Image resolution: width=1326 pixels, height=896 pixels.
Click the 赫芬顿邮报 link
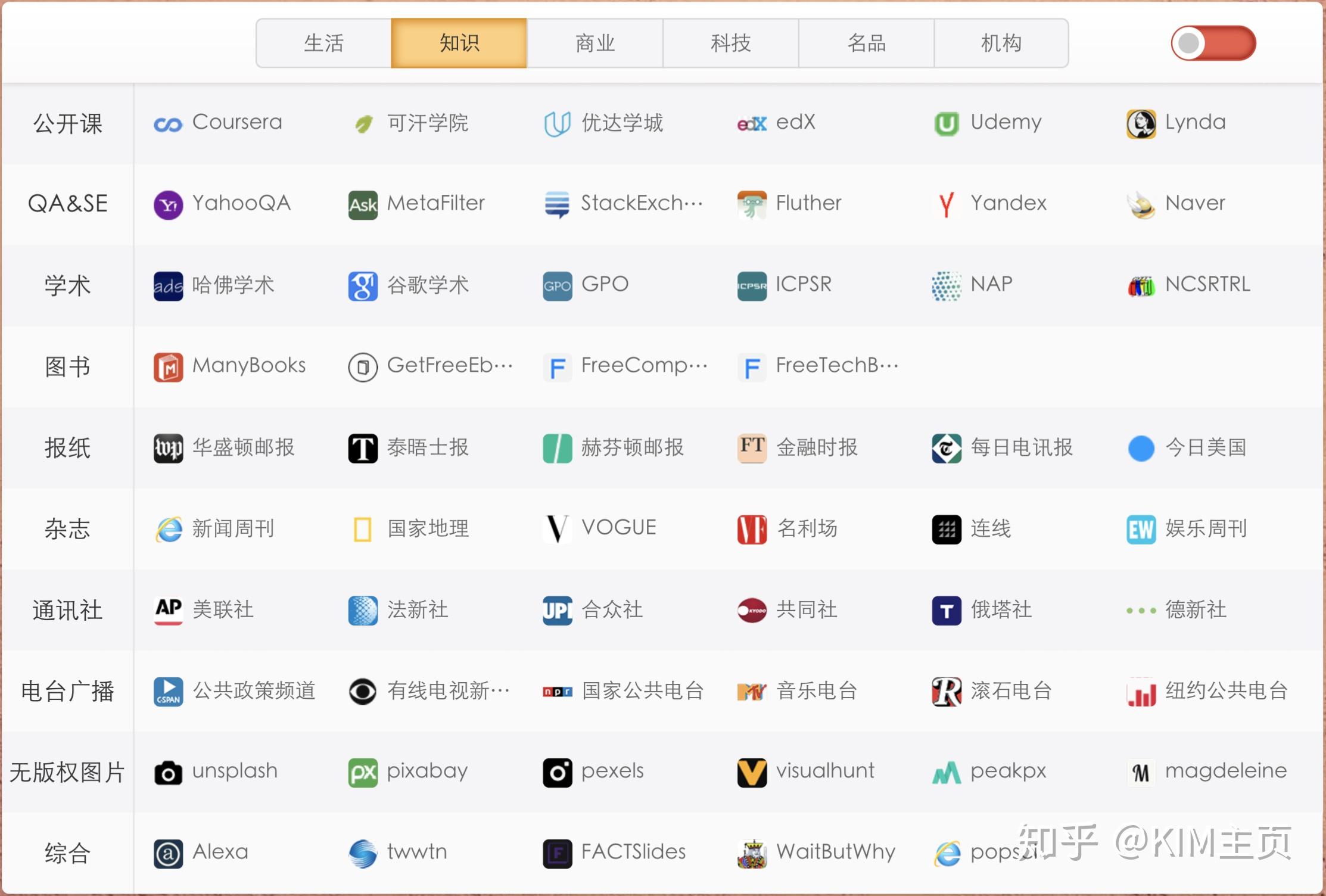pyautogui.click(x=614, y=448)
